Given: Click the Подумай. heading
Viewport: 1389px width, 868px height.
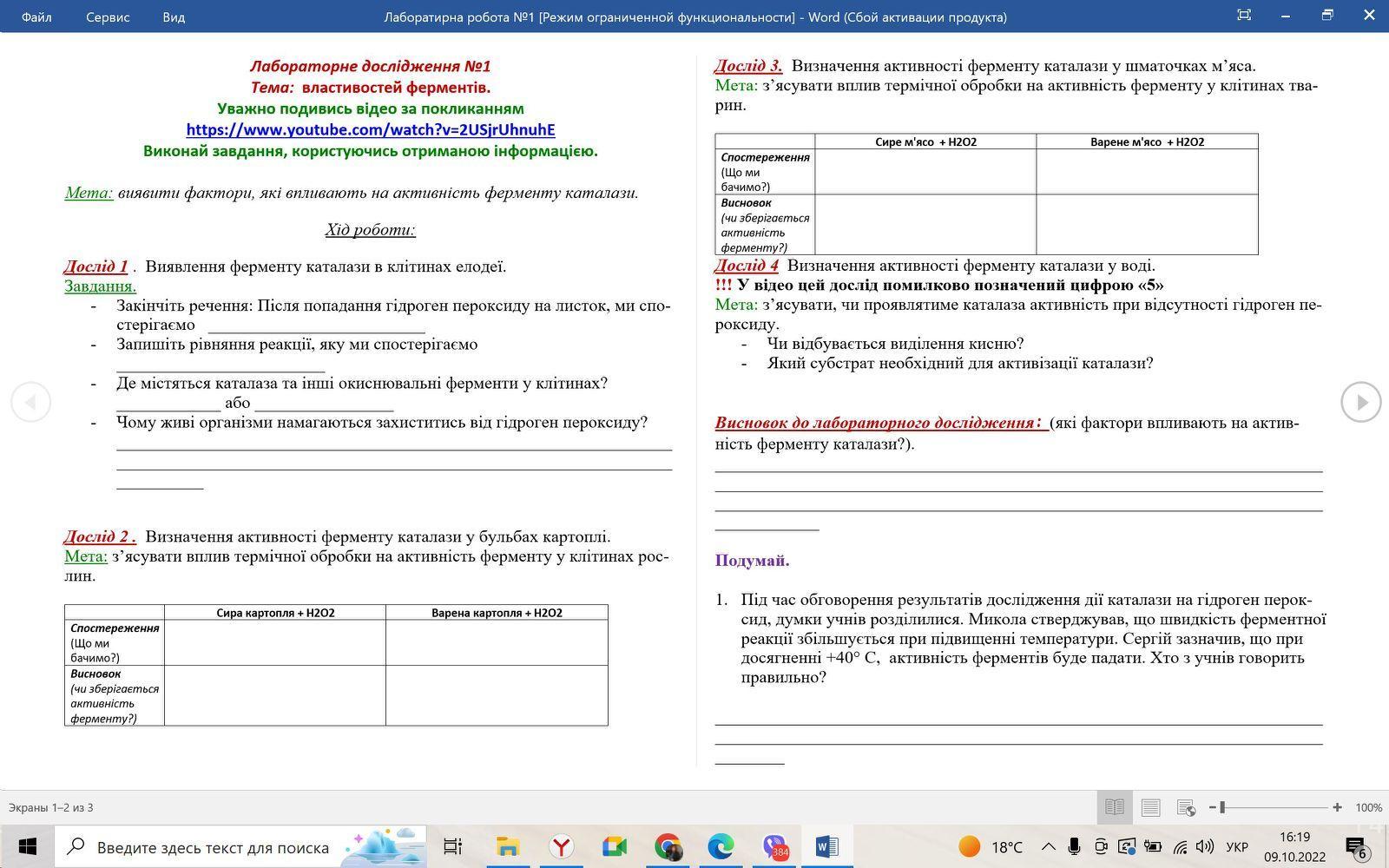Looking at the screenshot, I should click(752, 561).
